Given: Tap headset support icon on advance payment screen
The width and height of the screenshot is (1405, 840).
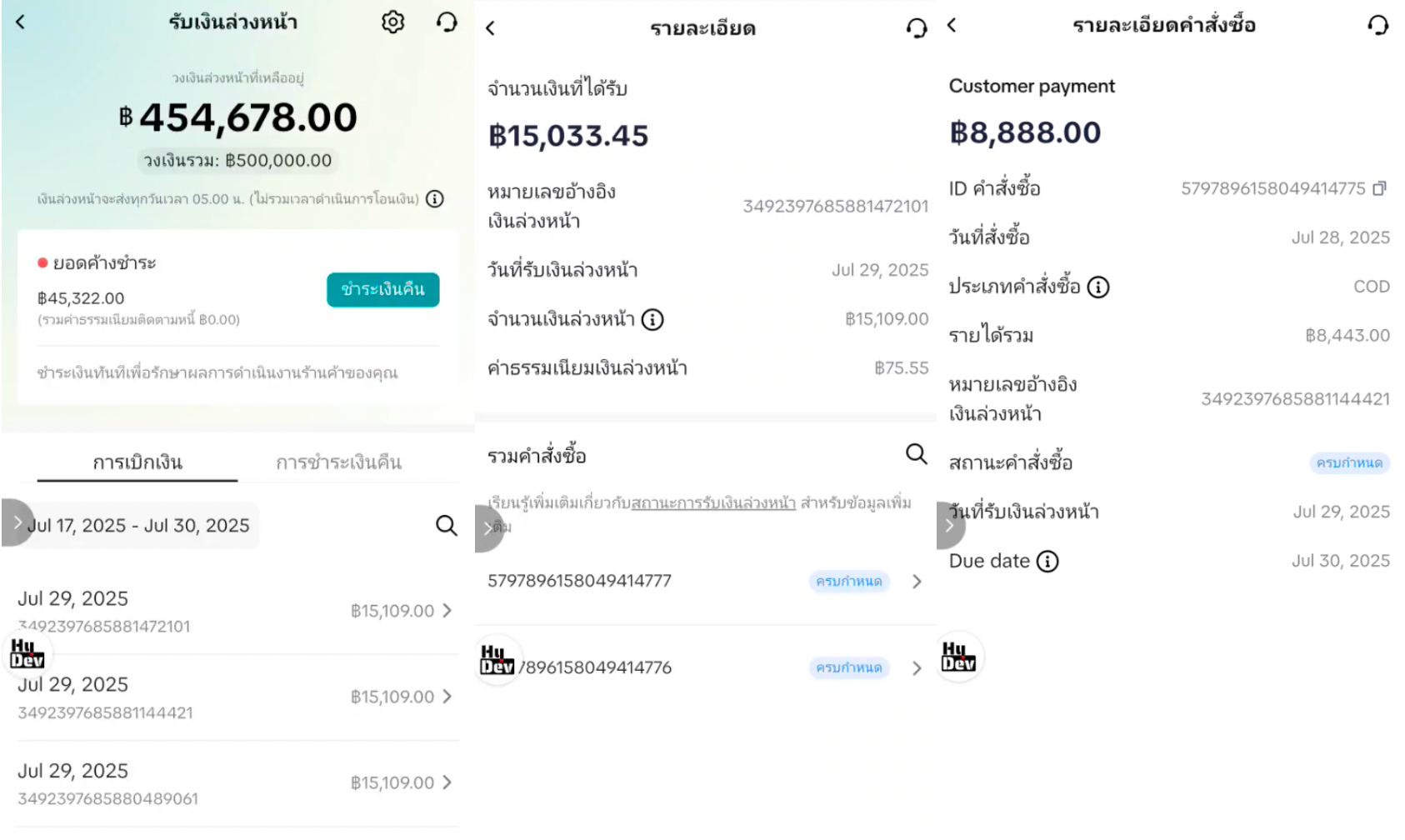Looking at the screenshot, I should 447,22.
